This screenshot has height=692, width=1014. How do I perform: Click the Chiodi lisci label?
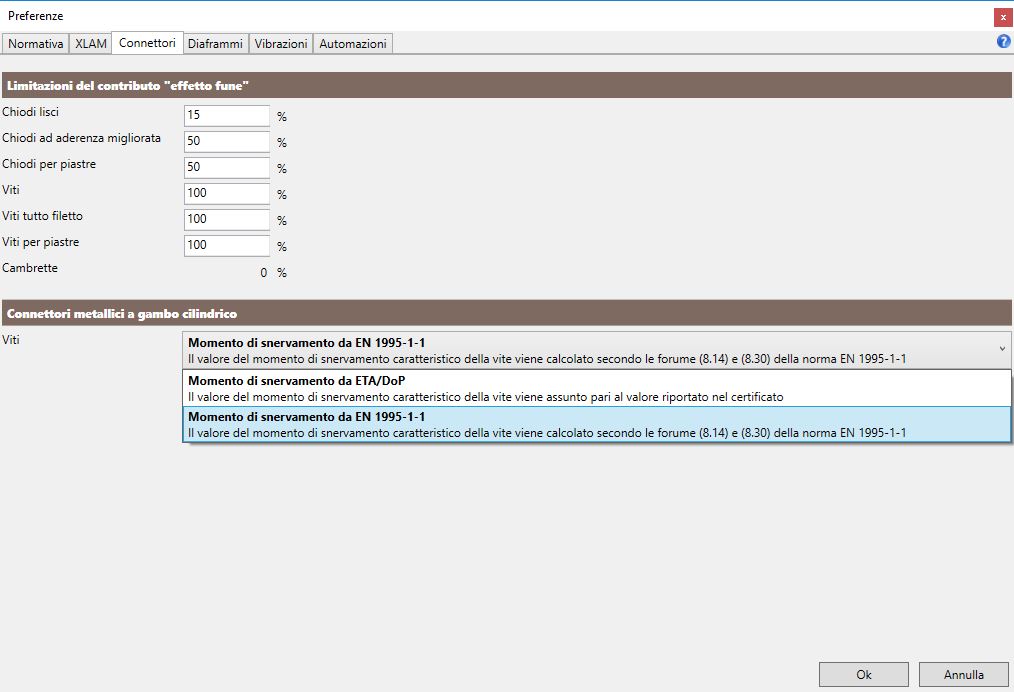pyautogui.click(x=30, y=112)
